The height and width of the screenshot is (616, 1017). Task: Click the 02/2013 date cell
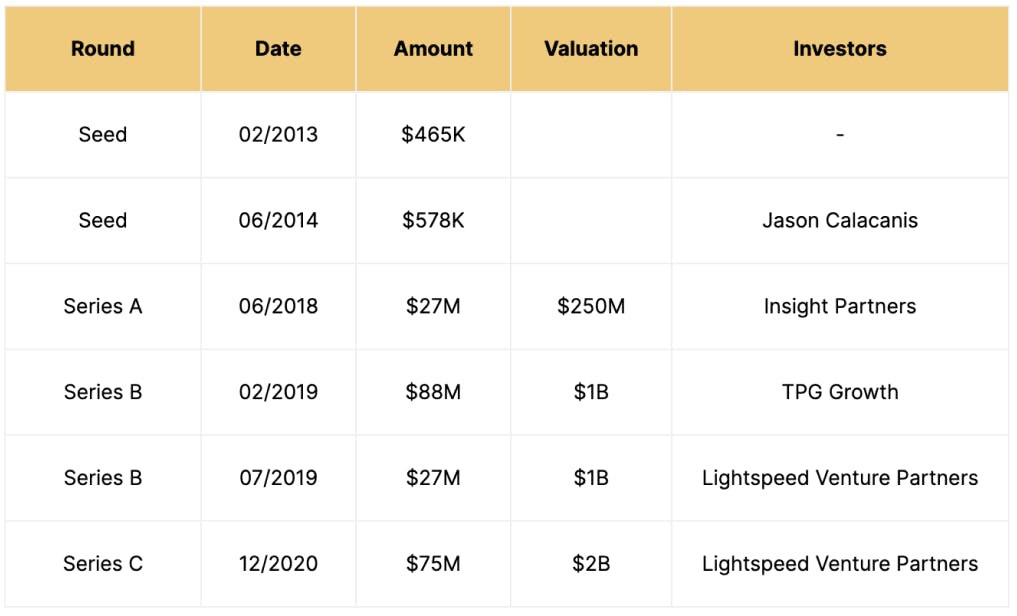pyautogui.click(x=278, y=134)
